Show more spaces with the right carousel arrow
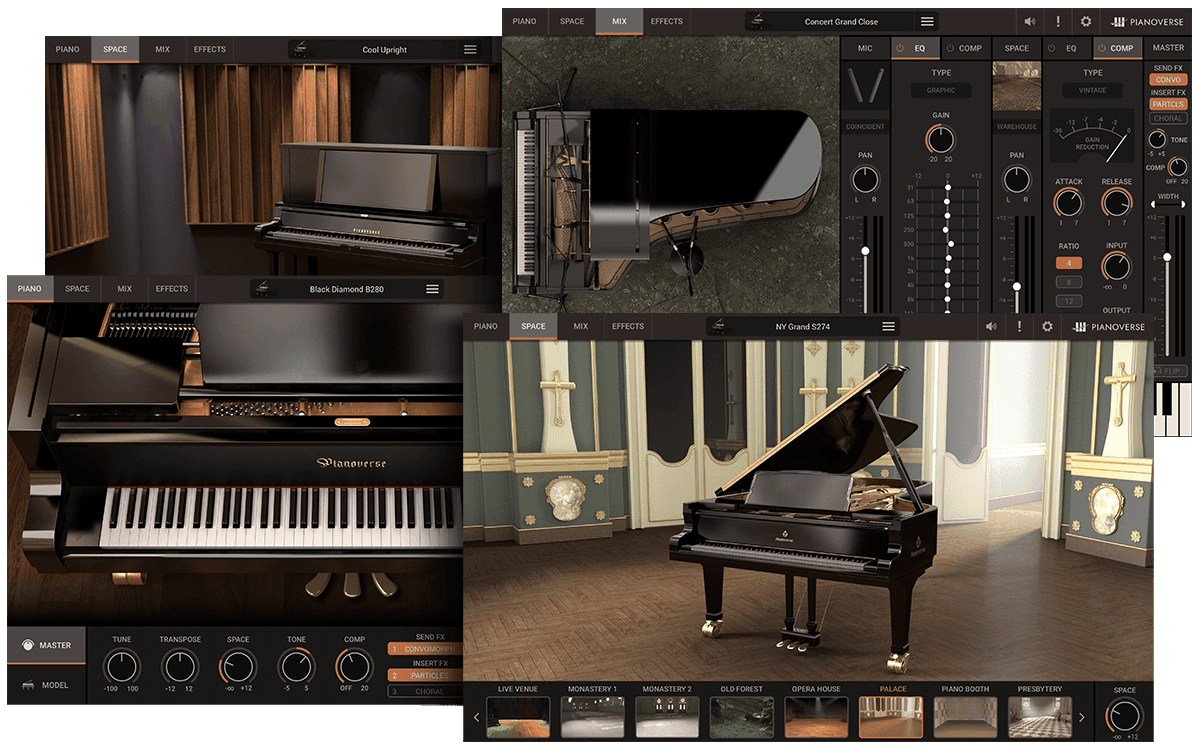The width and height of the screenshot is (1200, 750). tap(1081, 717)
